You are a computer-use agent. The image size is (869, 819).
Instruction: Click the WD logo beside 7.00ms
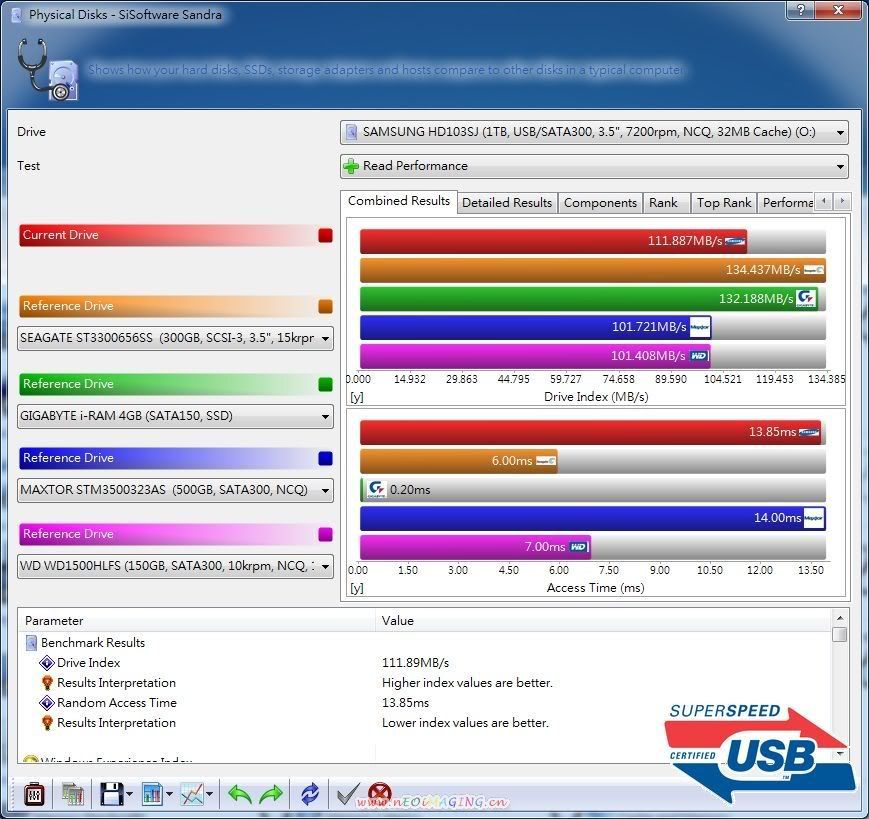click(578, 547)
